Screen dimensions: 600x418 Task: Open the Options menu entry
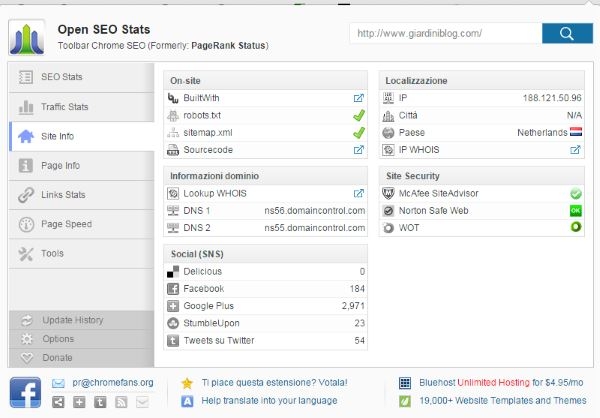coord(82,339)
